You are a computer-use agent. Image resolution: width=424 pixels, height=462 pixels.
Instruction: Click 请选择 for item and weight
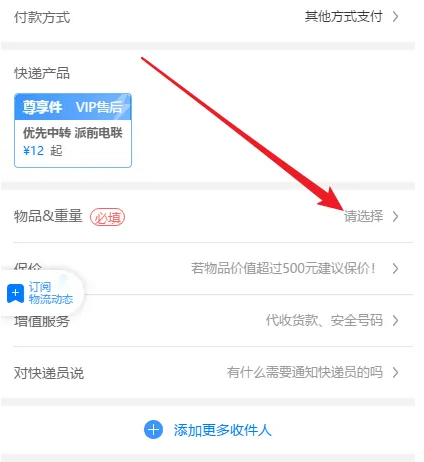click(363, 216)
